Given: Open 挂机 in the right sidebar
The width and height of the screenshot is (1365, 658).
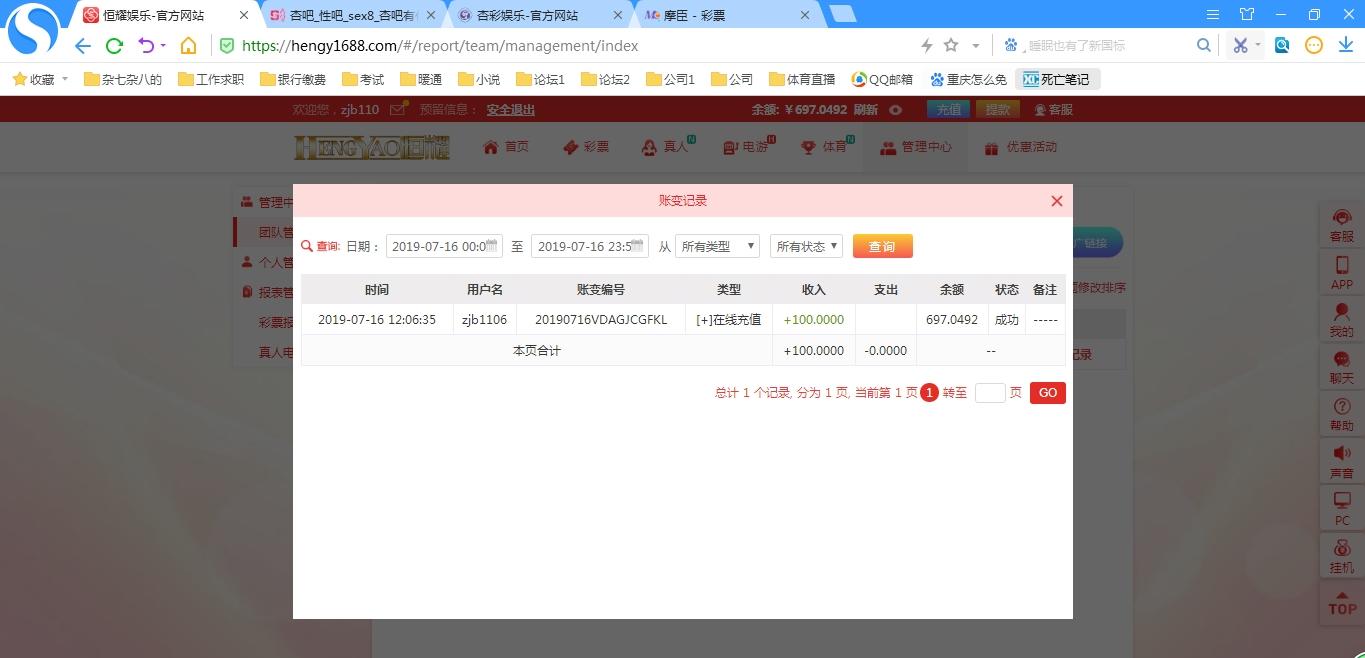Looking at the screenshot, I should click(1342, 555).
